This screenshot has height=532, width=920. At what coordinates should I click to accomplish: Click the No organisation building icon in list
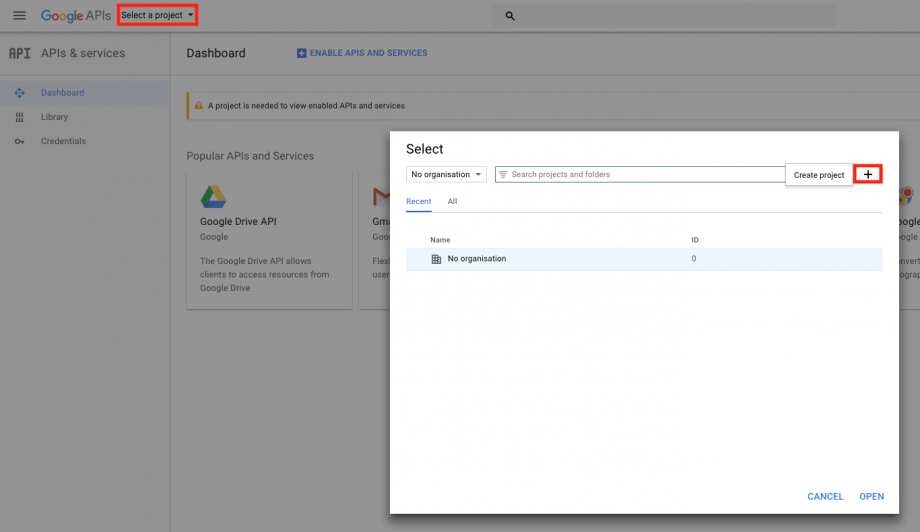(435, 259)
